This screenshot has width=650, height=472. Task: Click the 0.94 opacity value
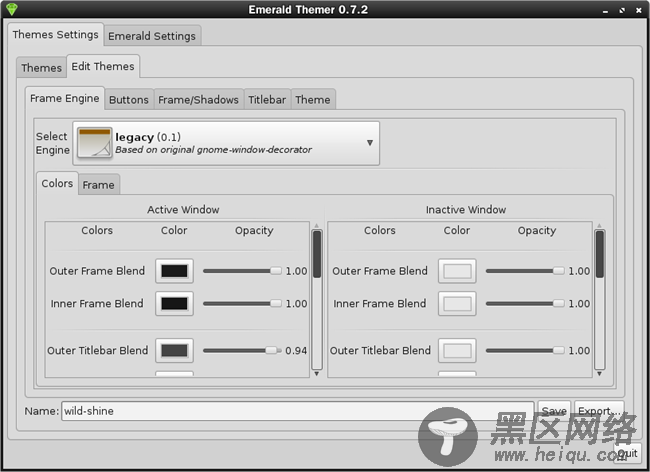[296, 351]
